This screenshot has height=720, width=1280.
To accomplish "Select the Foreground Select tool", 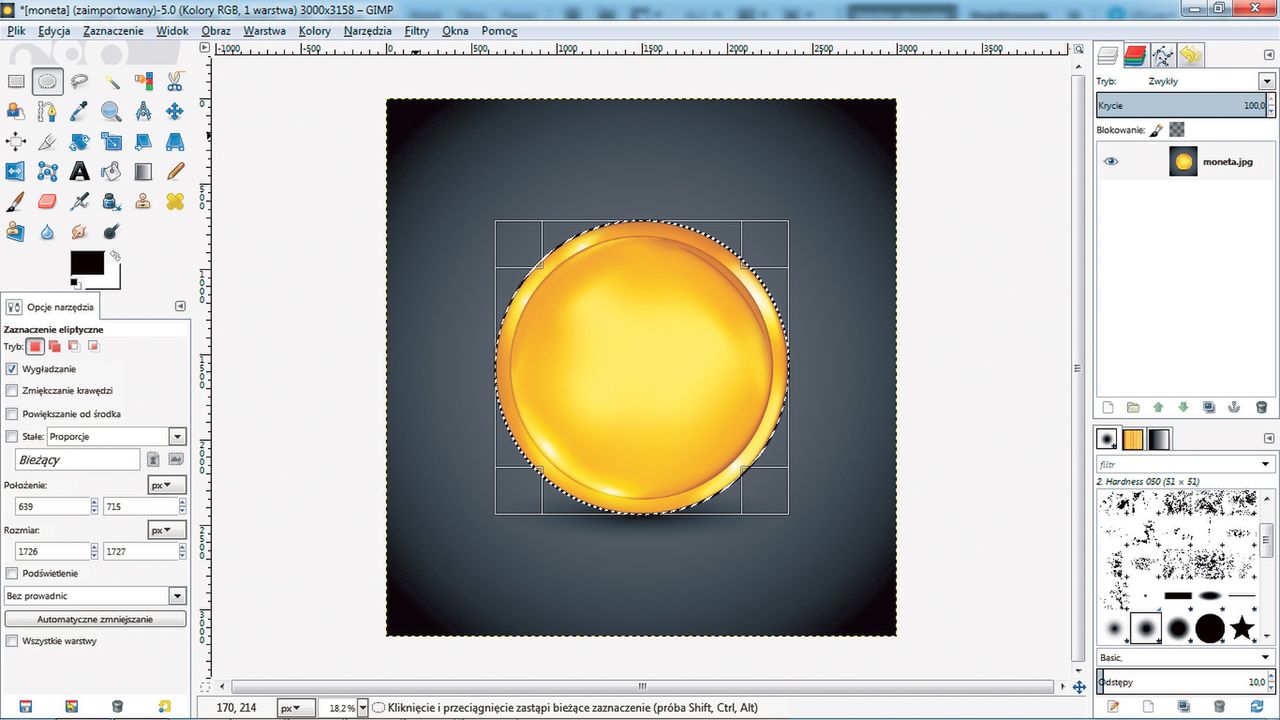I will pyautogui.click(x=16, y=111).
